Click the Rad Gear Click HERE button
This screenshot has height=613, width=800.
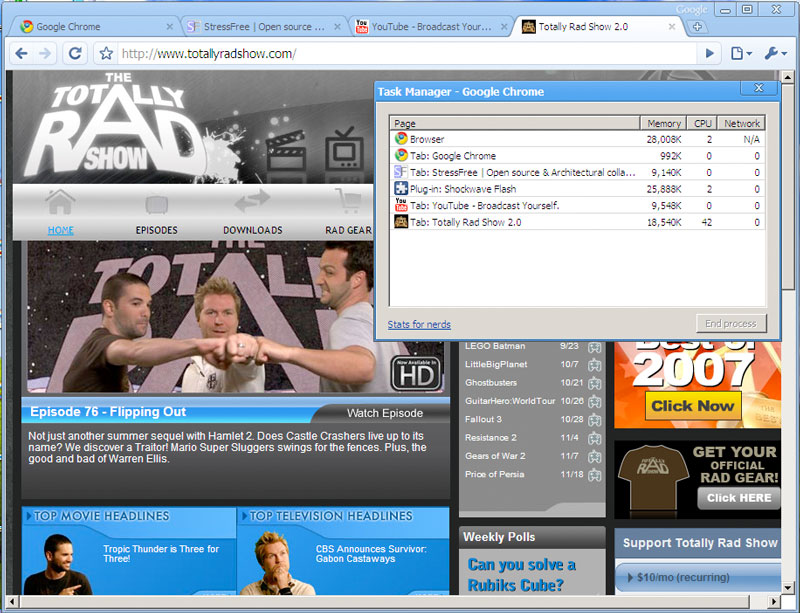pyautogui.click(x=739, y=498)
